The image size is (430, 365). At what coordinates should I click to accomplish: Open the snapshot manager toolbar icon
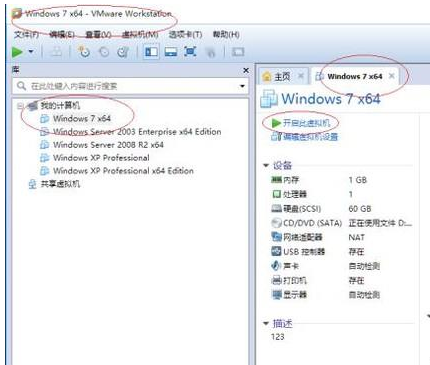(x=123, y=52)
